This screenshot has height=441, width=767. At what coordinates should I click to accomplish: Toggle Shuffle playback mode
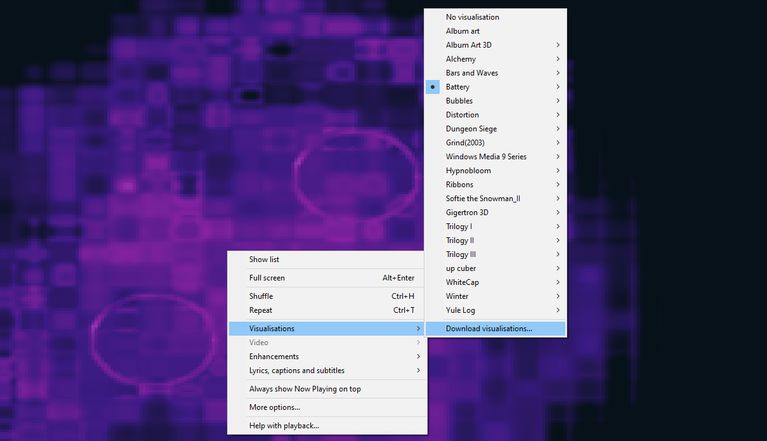(261, 296)
